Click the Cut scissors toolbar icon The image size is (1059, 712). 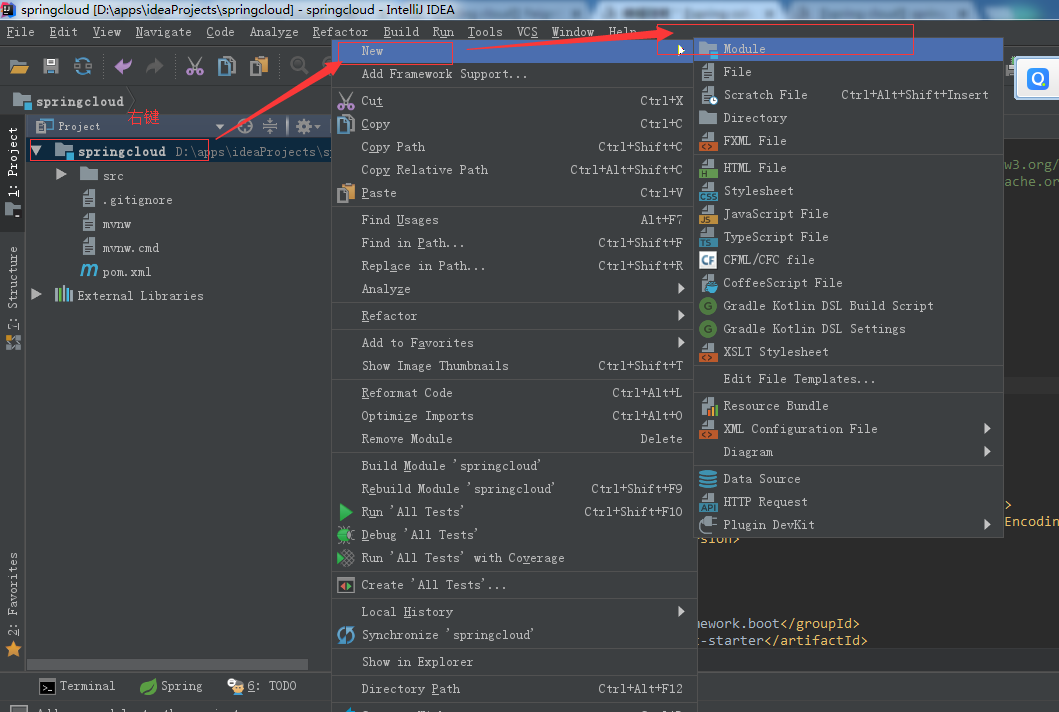point(195,66)
